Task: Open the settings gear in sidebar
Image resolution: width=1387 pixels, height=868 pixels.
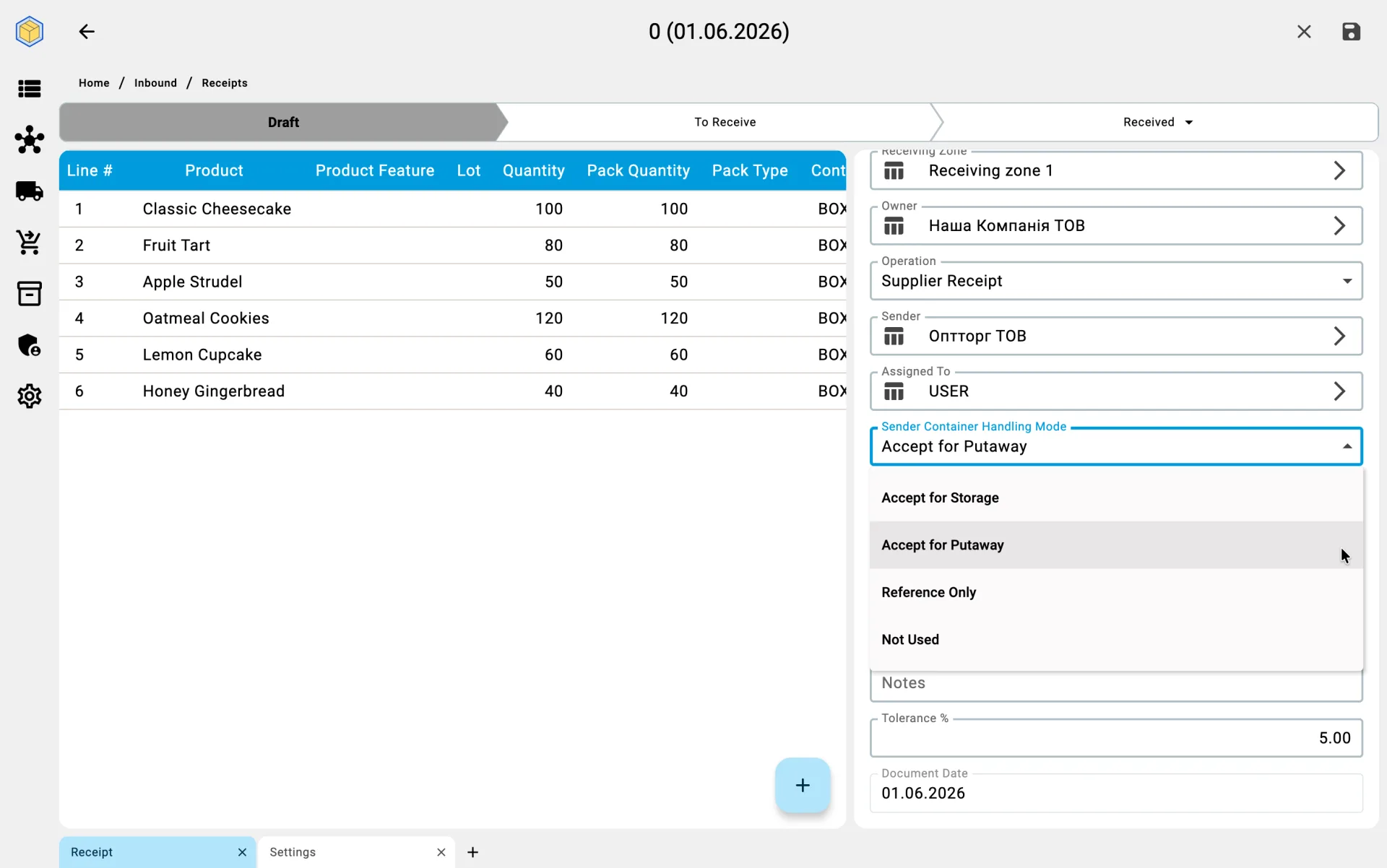Action: pyautogui.click(x=30, y=396)
